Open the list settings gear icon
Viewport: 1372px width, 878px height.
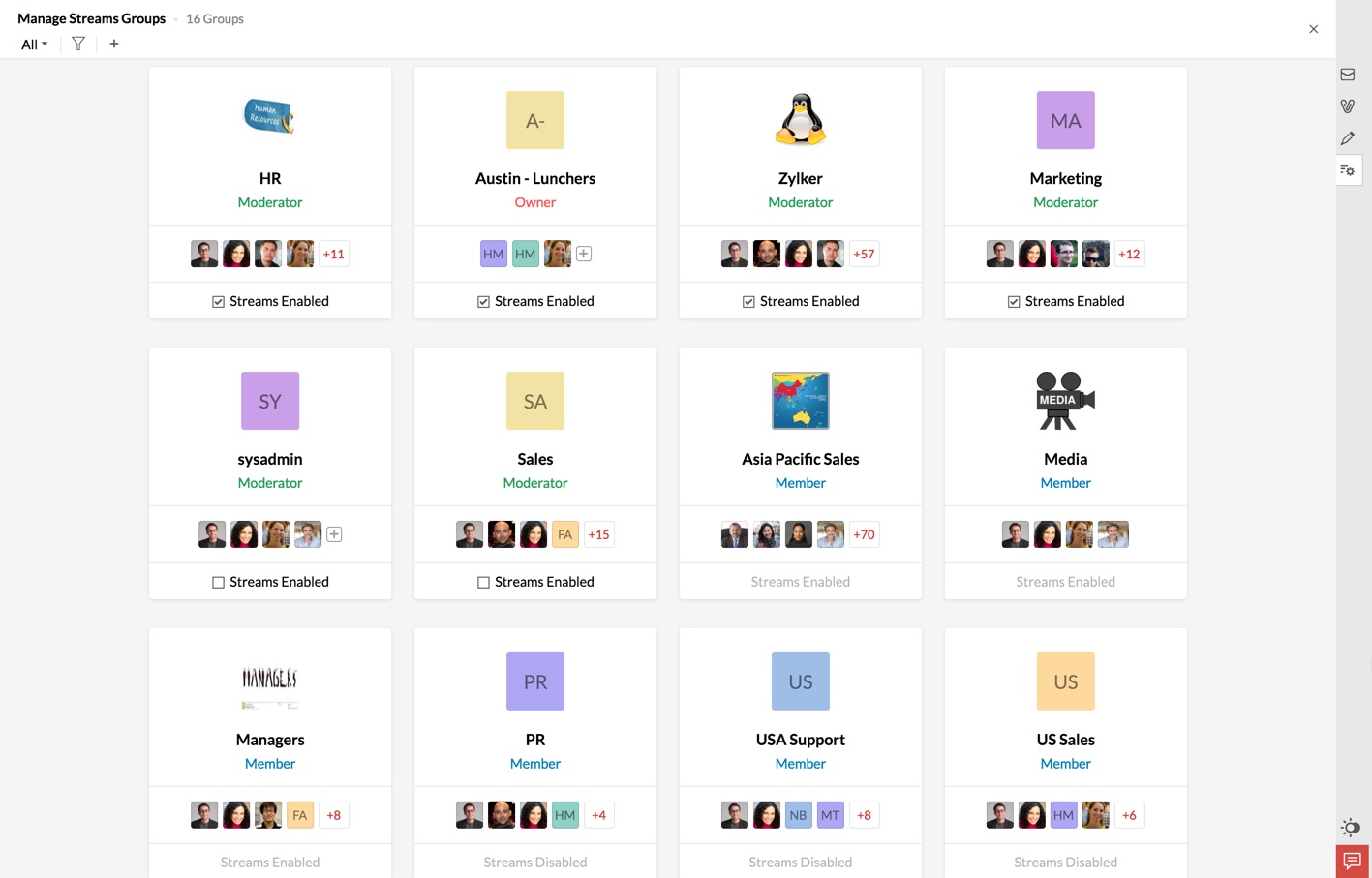tap(1348, 170)
